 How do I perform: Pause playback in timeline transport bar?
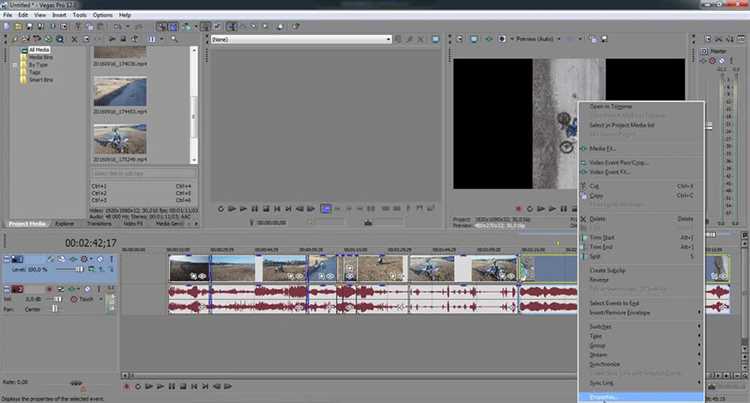(x=172, y=386)
